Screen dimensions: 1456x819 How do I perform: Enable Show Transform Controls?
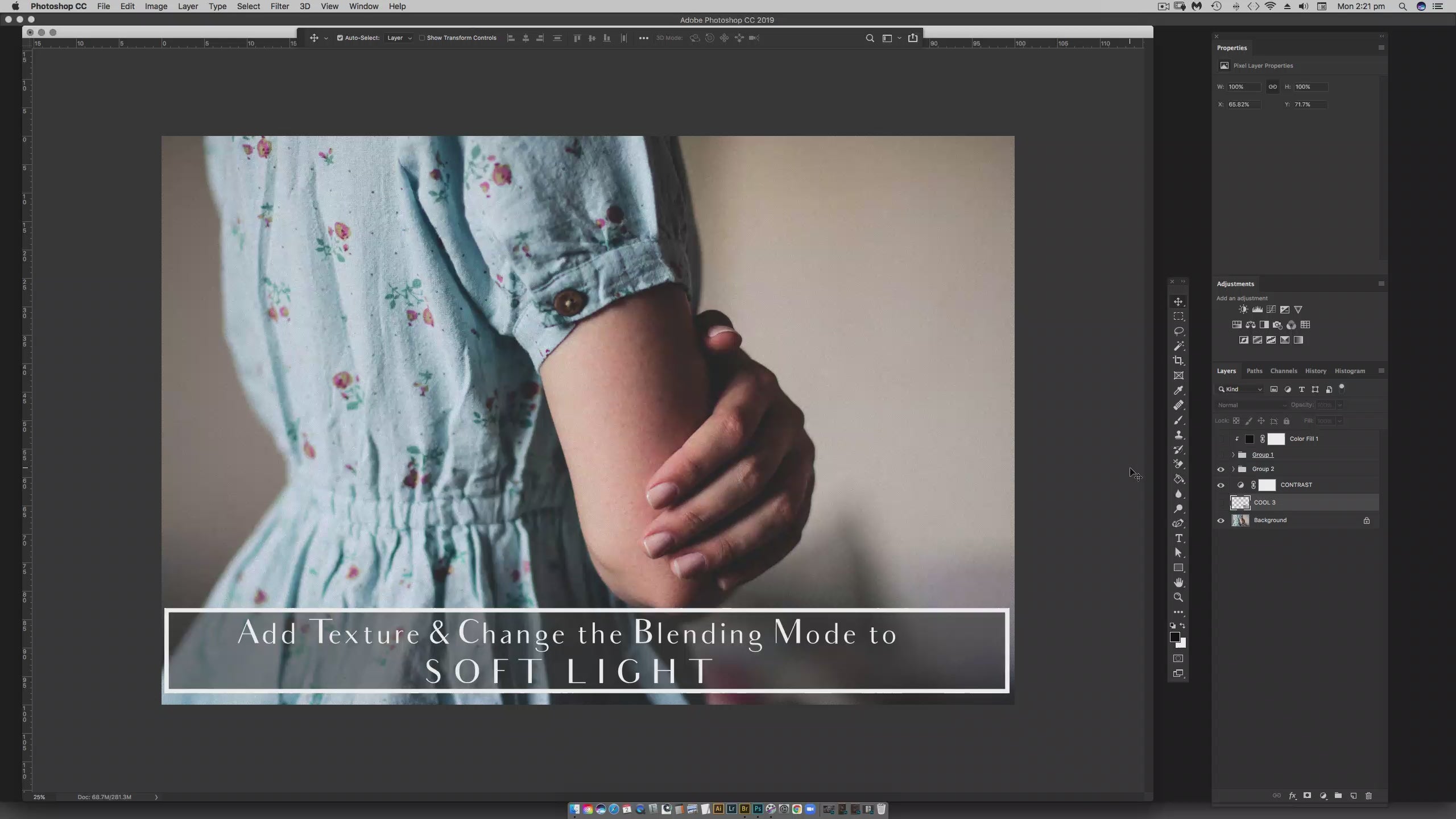(422, 38)
